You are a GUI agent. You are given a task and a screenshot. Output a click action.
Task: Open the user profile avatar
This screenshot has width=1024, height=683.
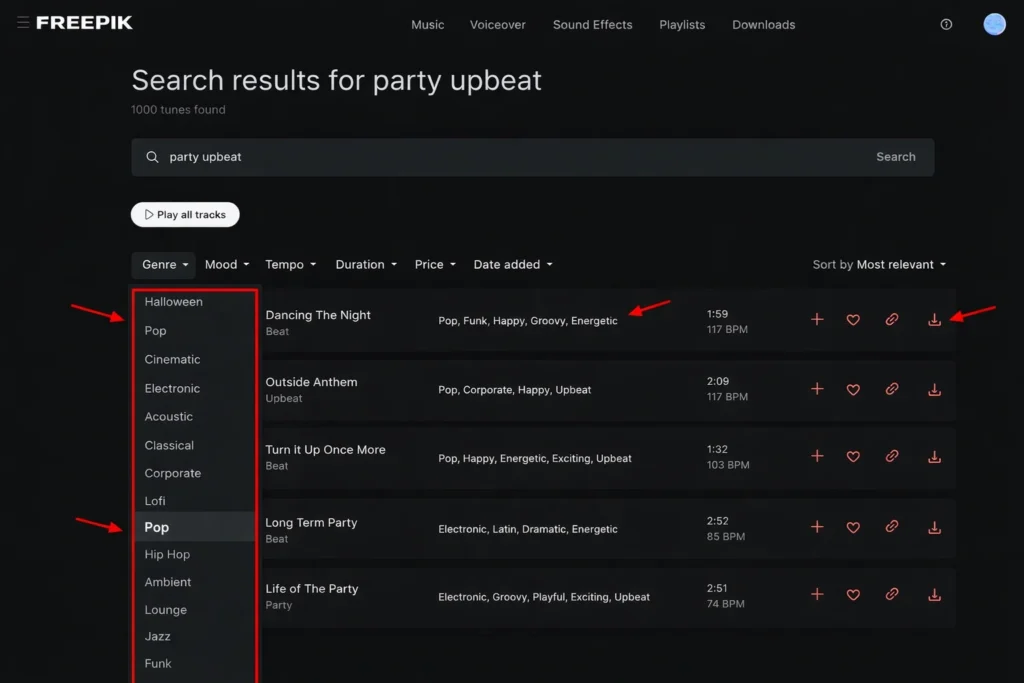pos(994,25)
